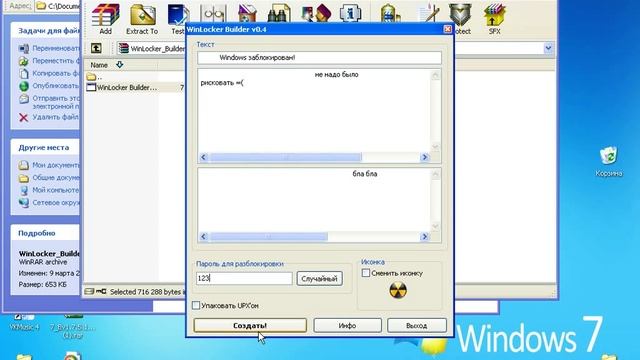Click the key icon in WinRAR status bar
The image size is (640, 360).
tap(101, 291)
